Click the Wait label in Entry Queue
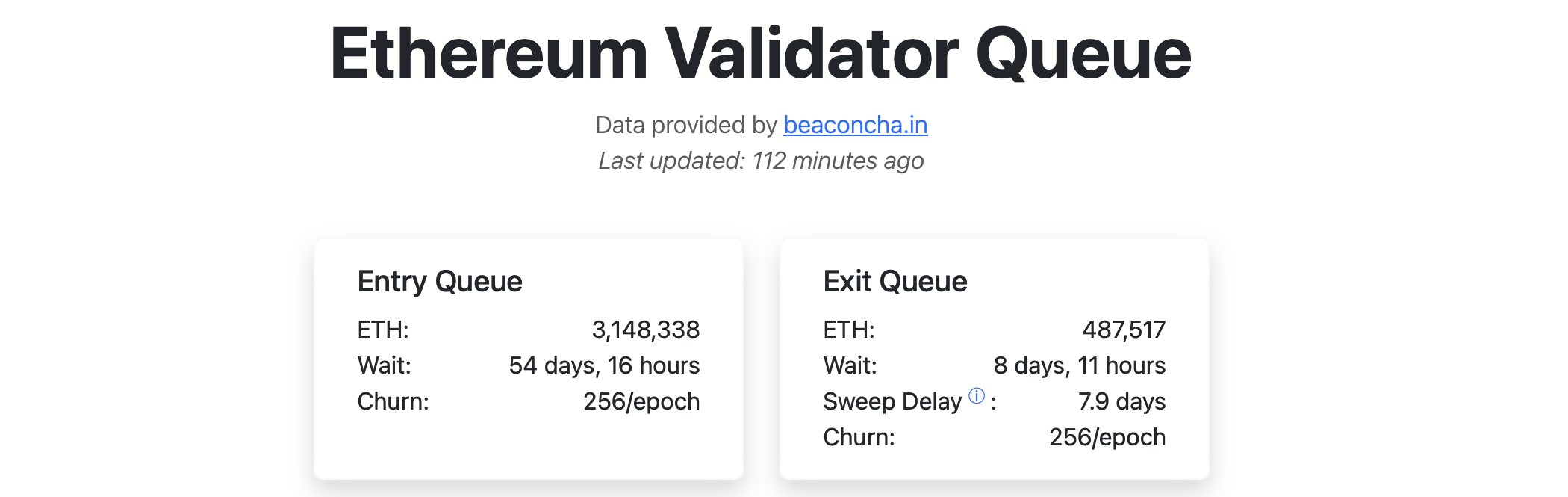This screenshot has height=497, width=1568. (384, 365)
